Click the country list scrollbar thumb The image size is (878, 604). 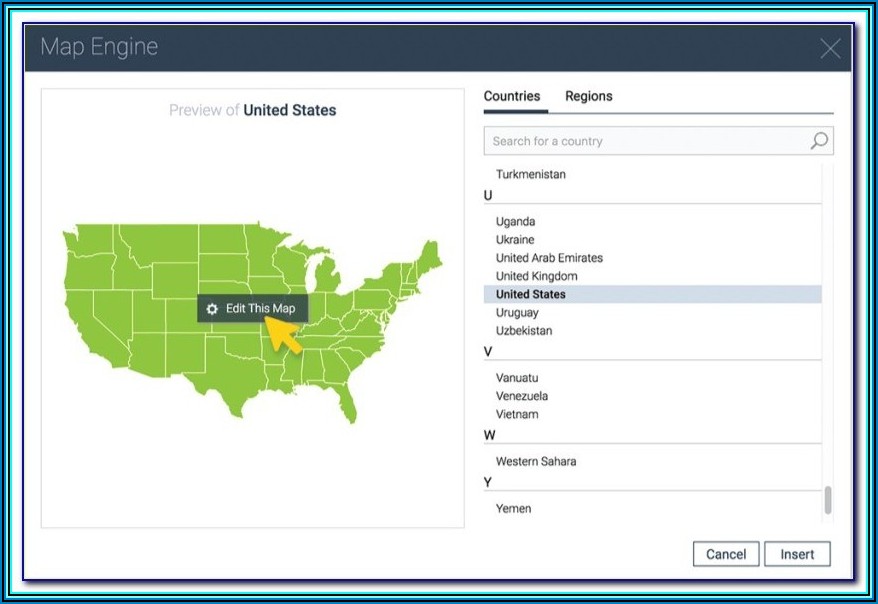coord(827,499)
